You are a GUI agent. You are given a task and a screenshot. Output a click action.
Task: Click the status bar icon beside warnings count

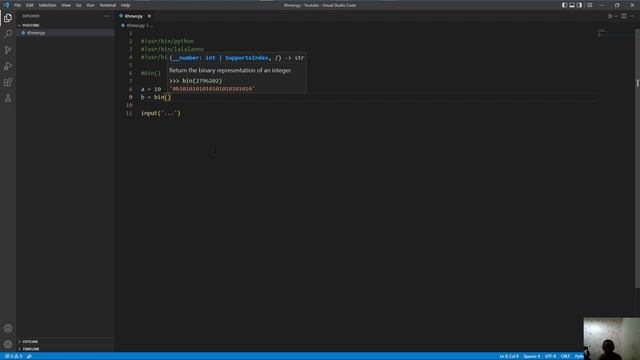(29, 356)
